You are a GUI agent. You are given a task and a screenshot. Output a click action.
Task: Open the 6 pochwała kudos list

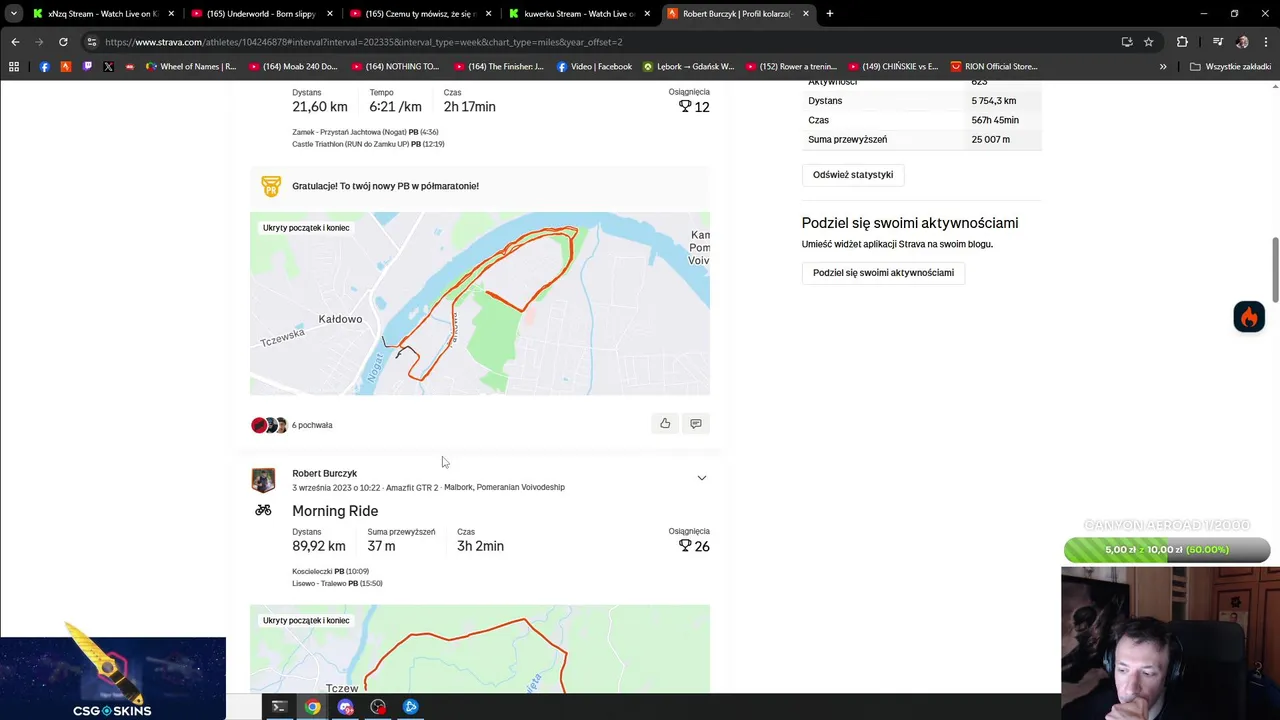(x=312, y=425)
